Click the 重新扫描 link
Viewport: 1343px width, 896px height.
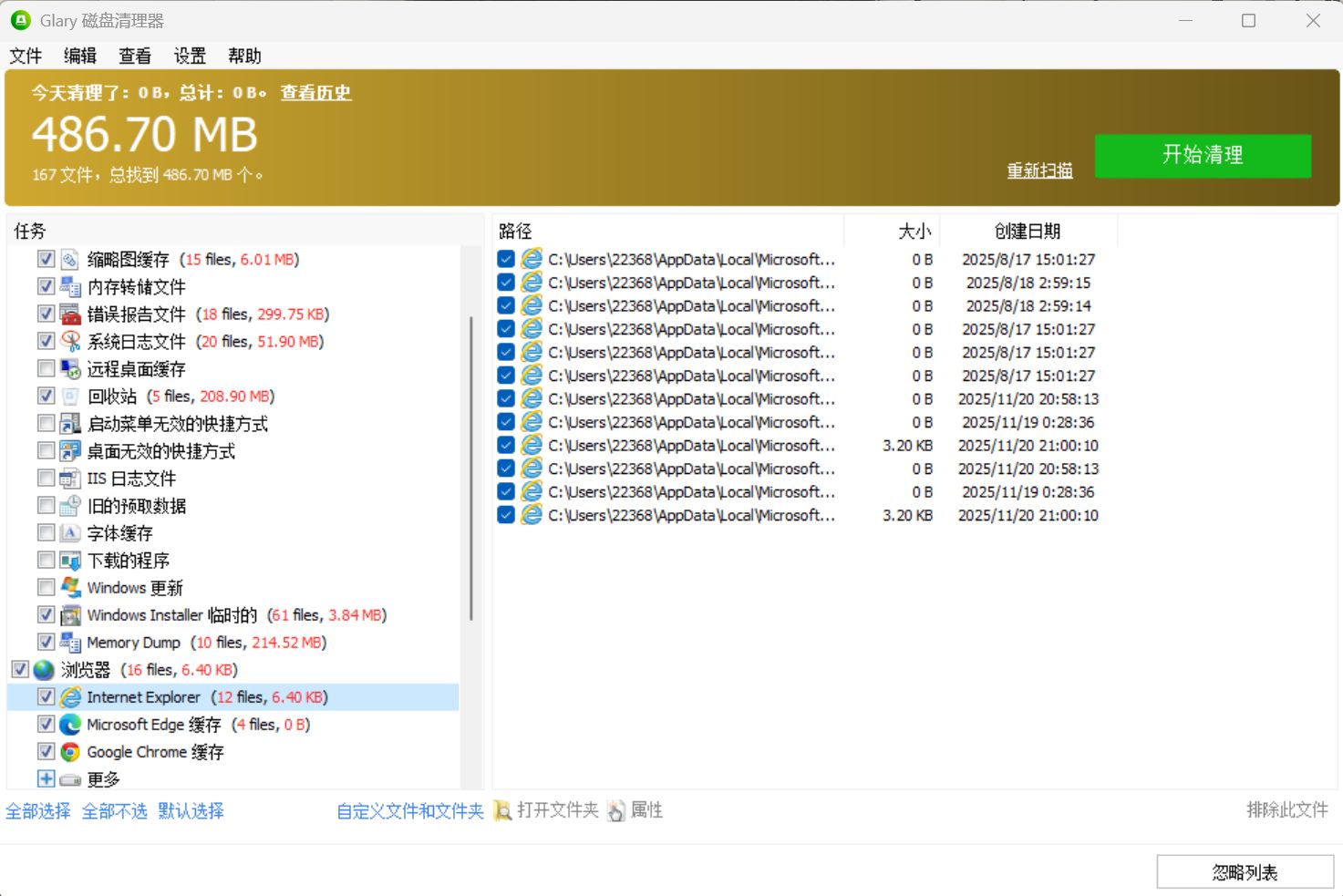1038,170
